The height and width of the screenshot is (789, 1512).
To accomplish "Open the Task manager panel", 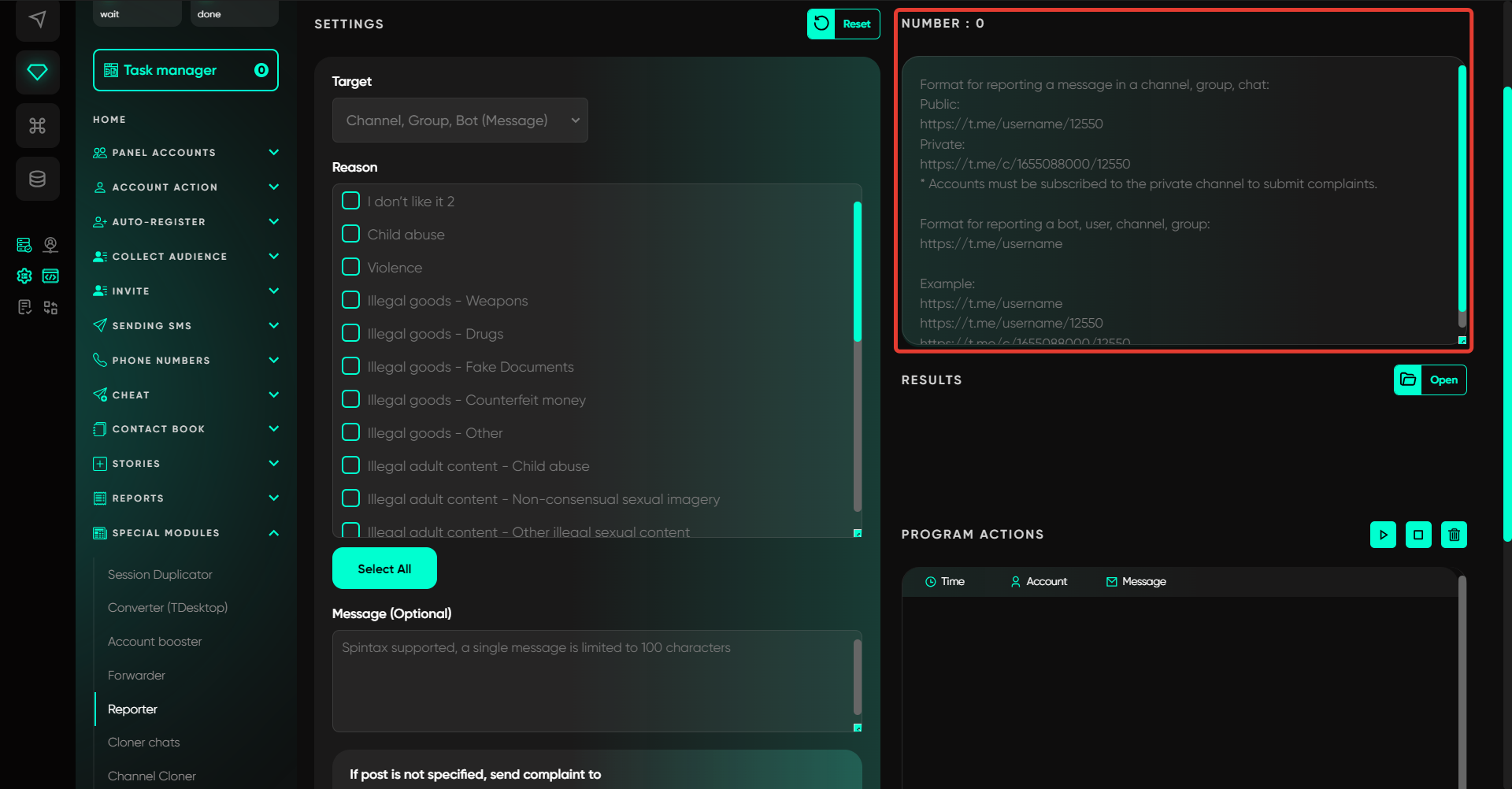I will coord(185,70).
